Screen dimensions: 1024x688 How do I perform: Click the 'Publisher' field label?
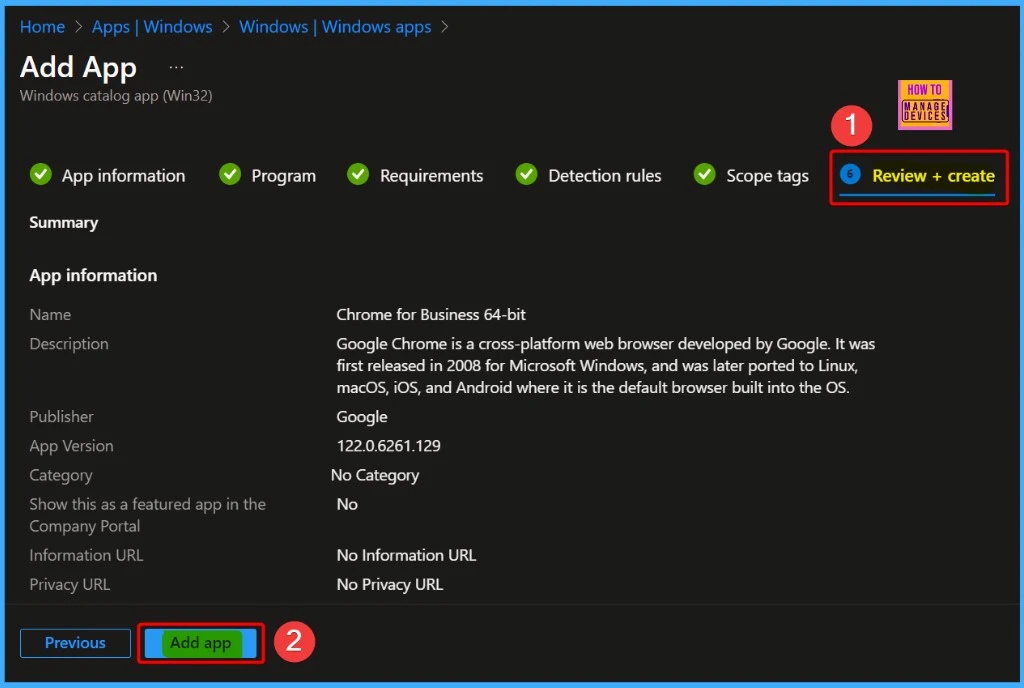click(61, 417)
